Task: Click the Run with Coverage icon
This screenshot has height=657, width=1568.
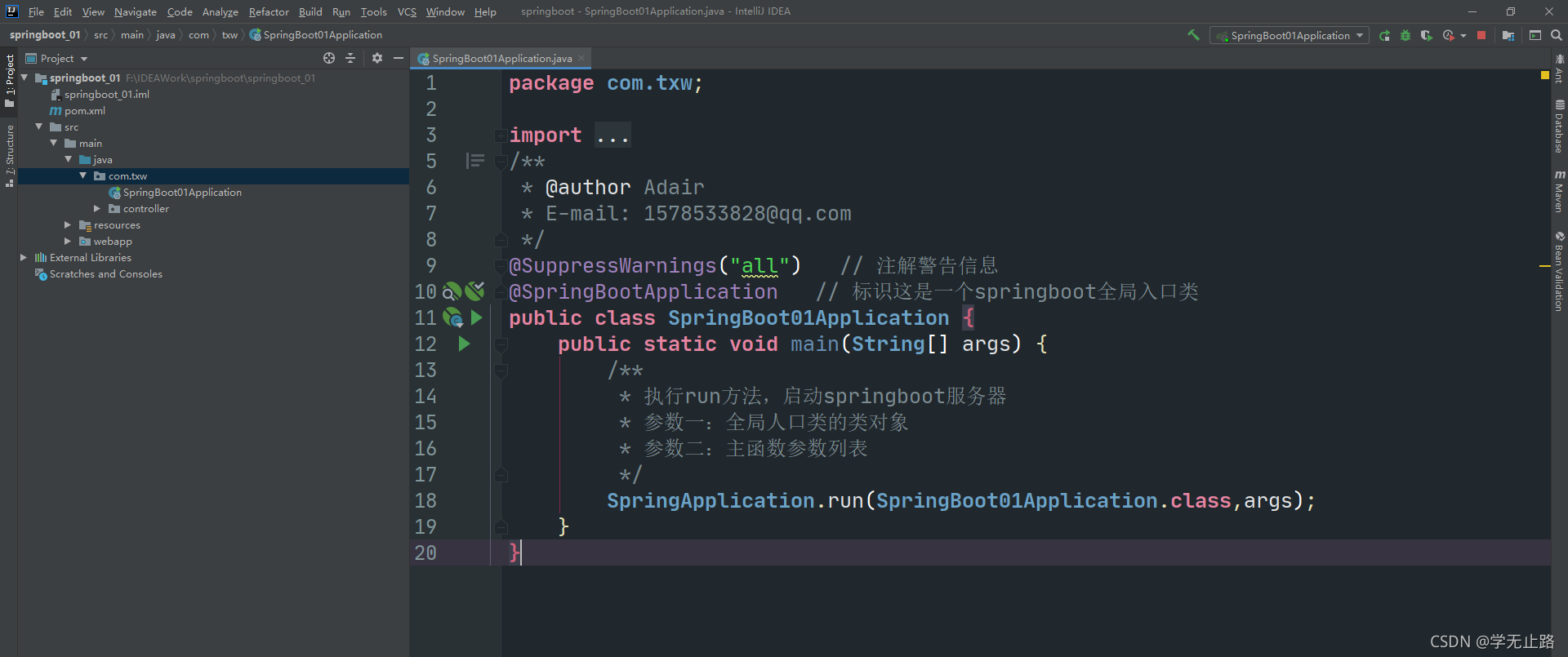Action: [1426, 35]
